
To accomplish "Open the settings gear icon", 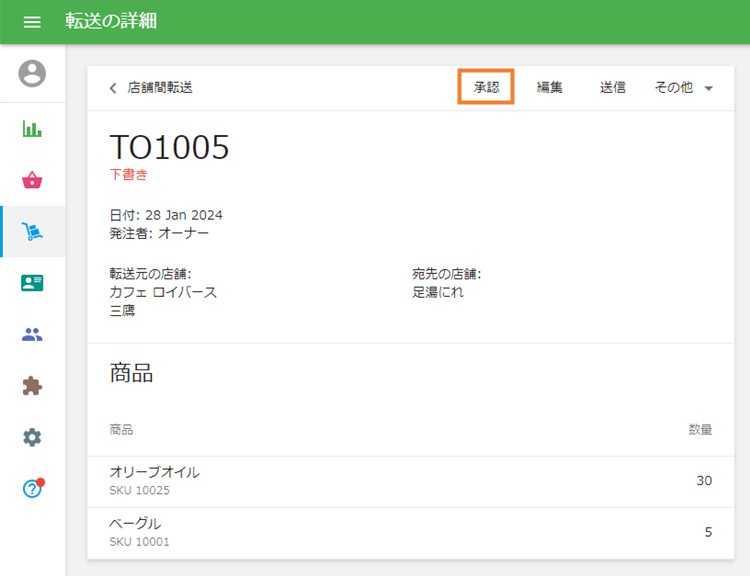I will tap(32, 437).
